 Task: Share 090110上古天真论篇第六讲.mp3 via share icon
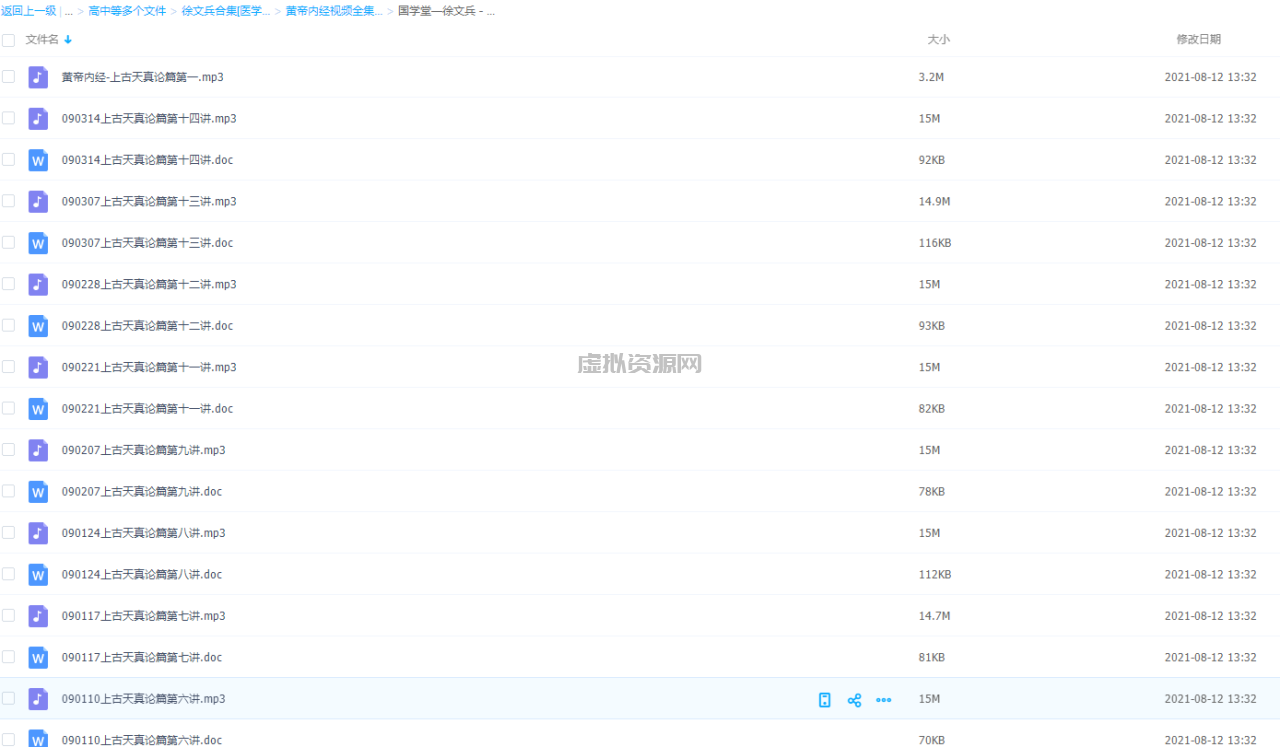click(854, 700)
